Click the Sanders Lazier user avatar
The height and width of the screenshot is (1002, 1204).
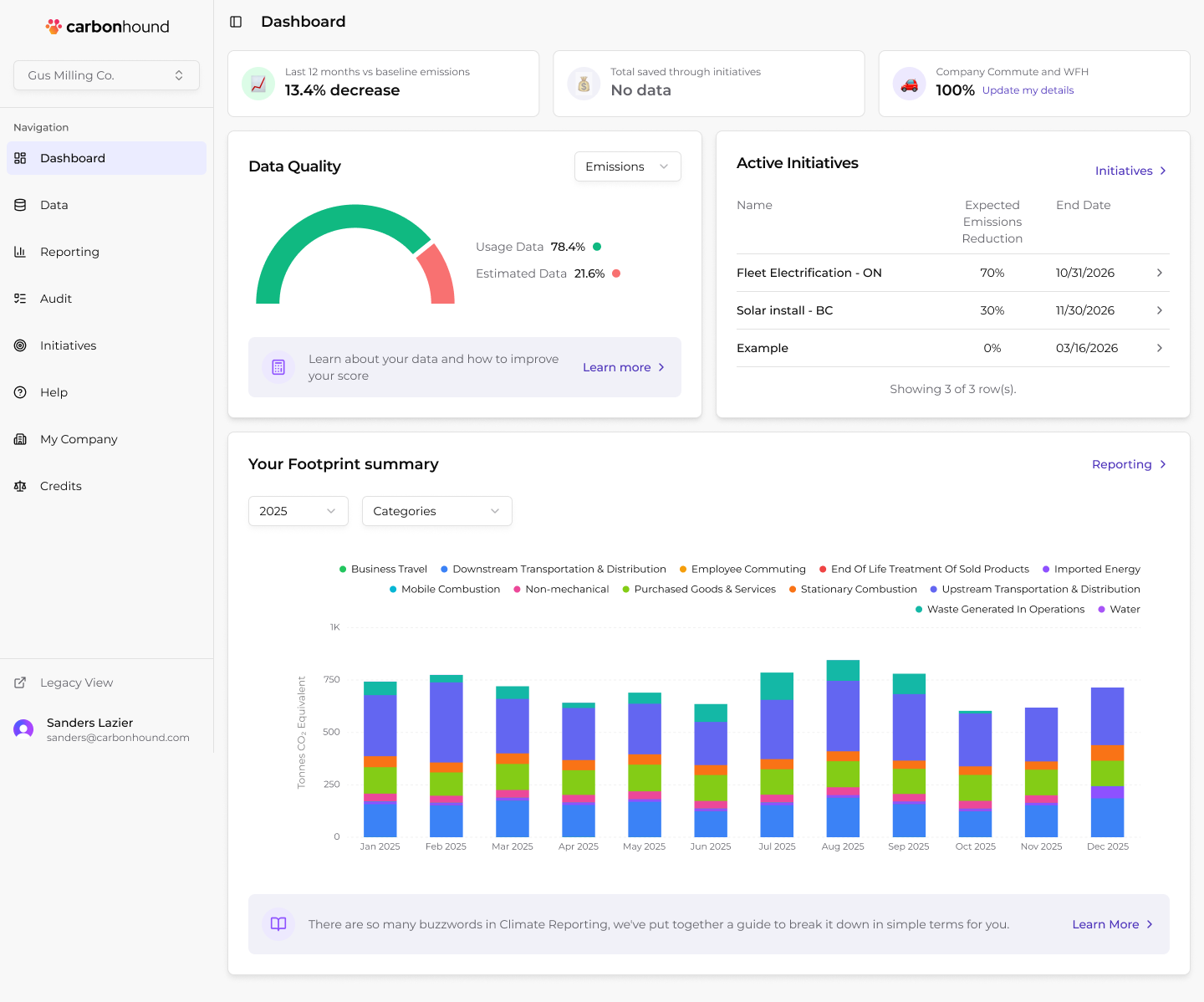coord(23,729)
